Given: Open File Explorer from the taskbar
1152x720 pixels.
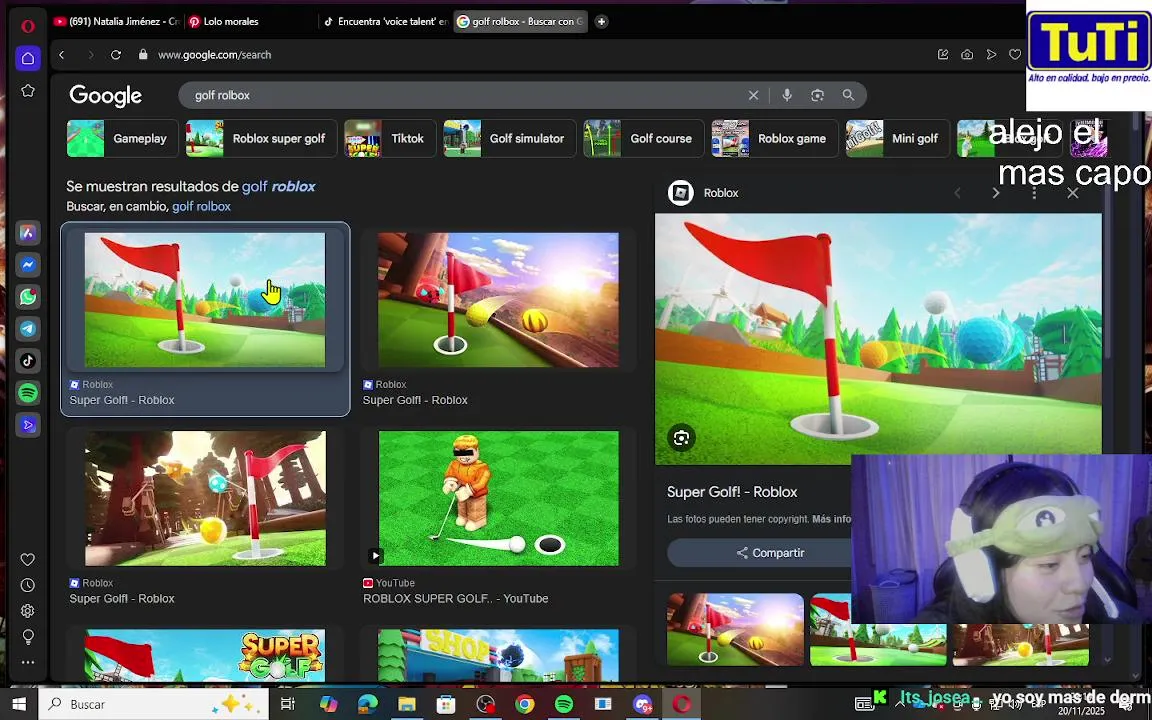Looking at the screenshot, I should (407, 704).
